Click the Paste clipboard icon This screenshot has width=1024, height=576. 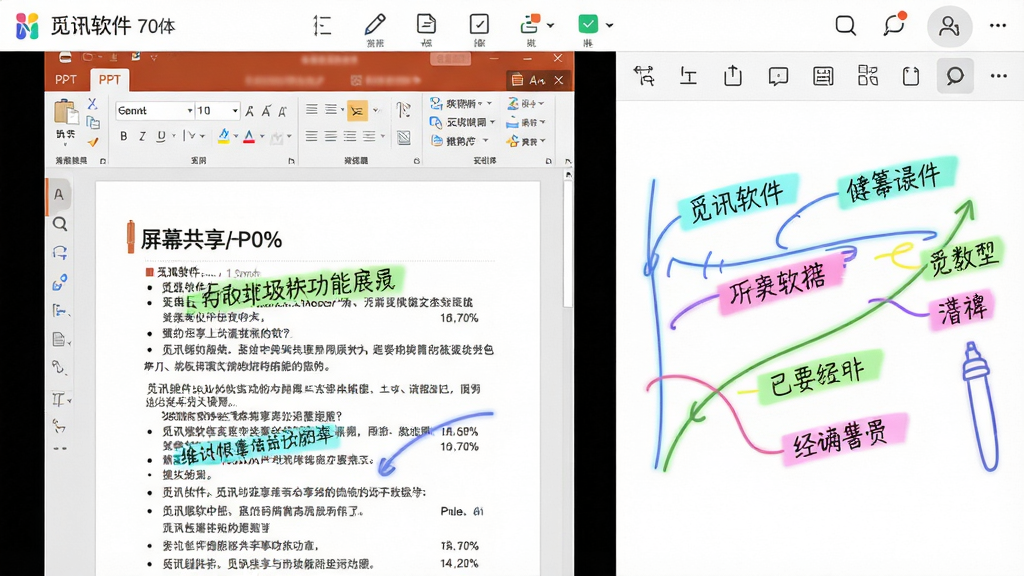tap(65, 112)
